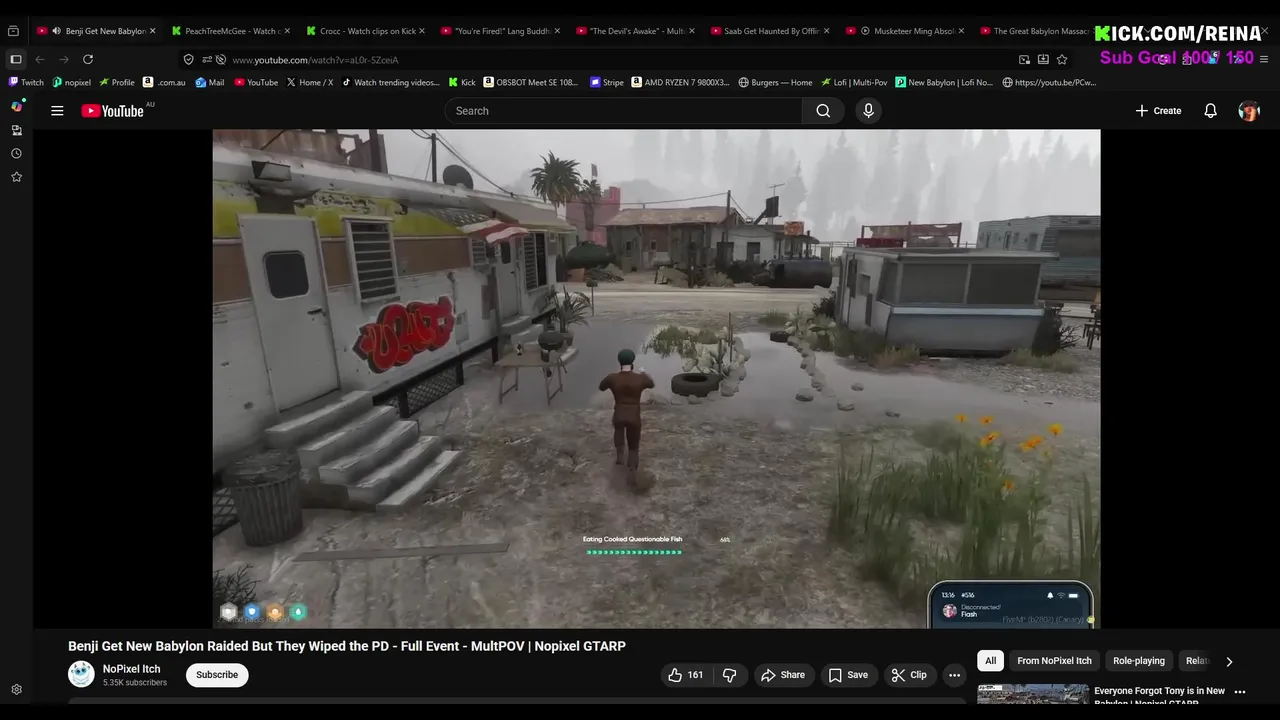This screenshot has width=1280, height=720.
Task: Click the YouTube search input field
Action: (623, 111)
